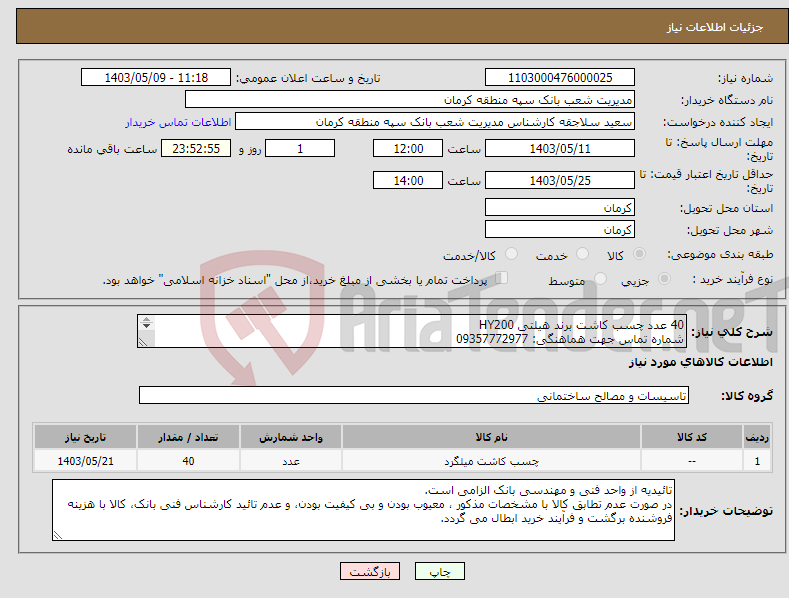The height and width of the screenshot is (598, 789).
Task: Click the delivery city field کرمان
Action: point(560,230)
